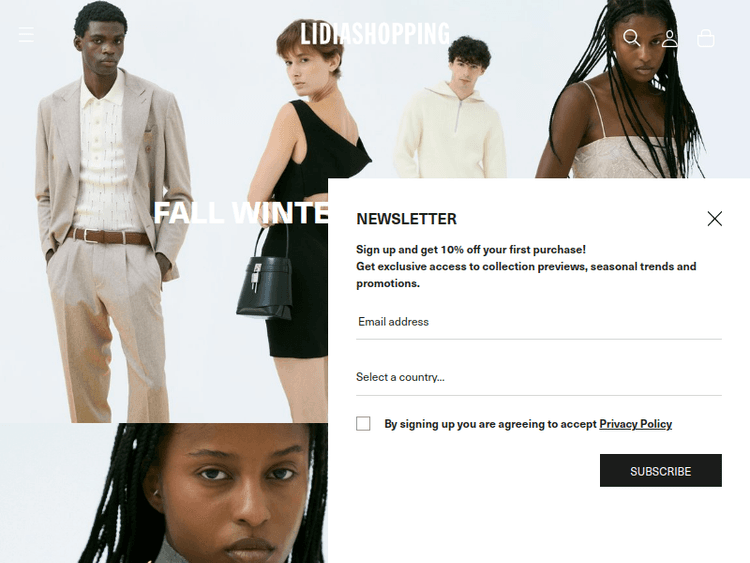Open the Privacy Policy link

click(635, 424)
